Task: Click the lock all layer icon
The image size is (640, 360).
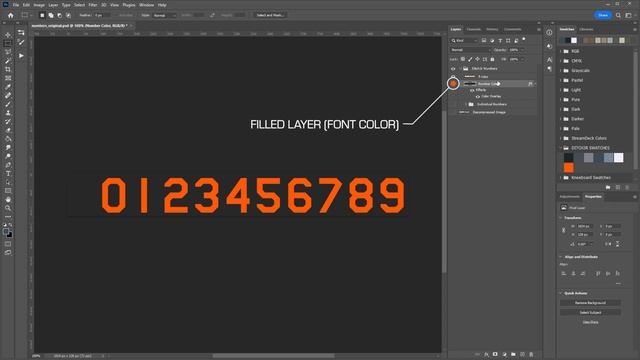Action: click(492, 59)
